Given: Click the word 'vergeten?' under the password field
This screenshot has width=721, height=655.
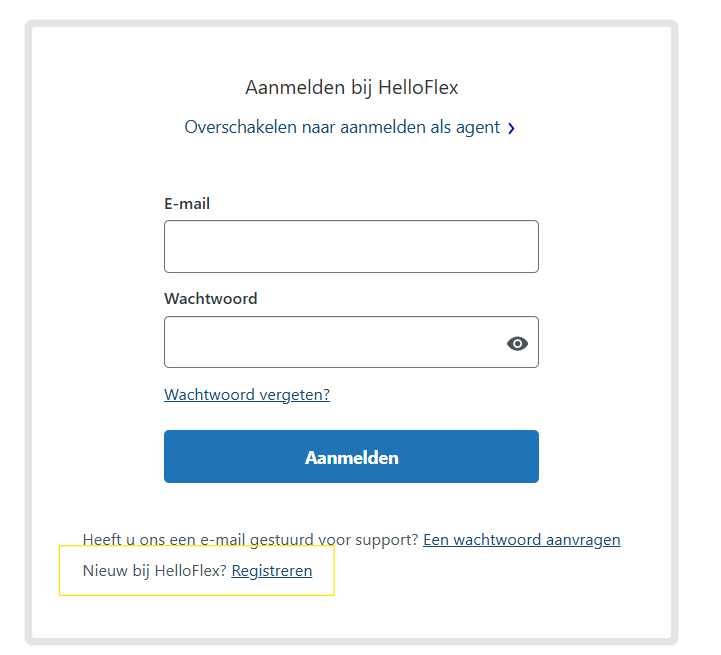Looking at the screenshot, I should (294, 394).
